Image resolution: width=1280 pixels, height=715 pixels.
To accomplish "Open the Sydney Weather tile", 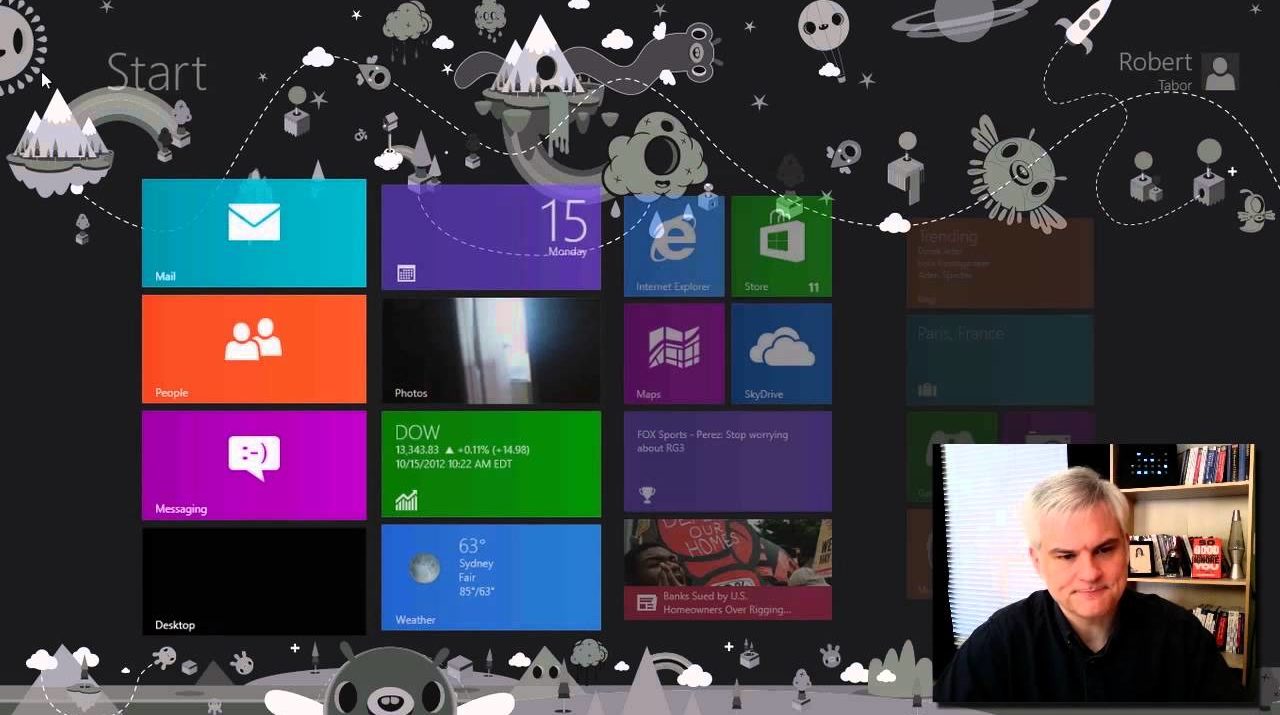I will click(x=490, y=577).
